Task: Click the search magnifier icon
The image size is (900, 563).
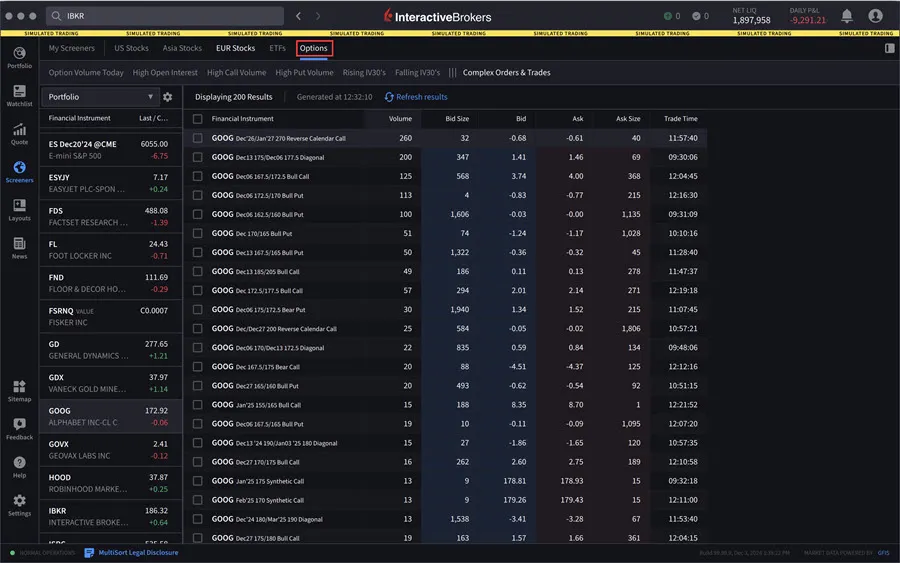Action: (56, 16)
